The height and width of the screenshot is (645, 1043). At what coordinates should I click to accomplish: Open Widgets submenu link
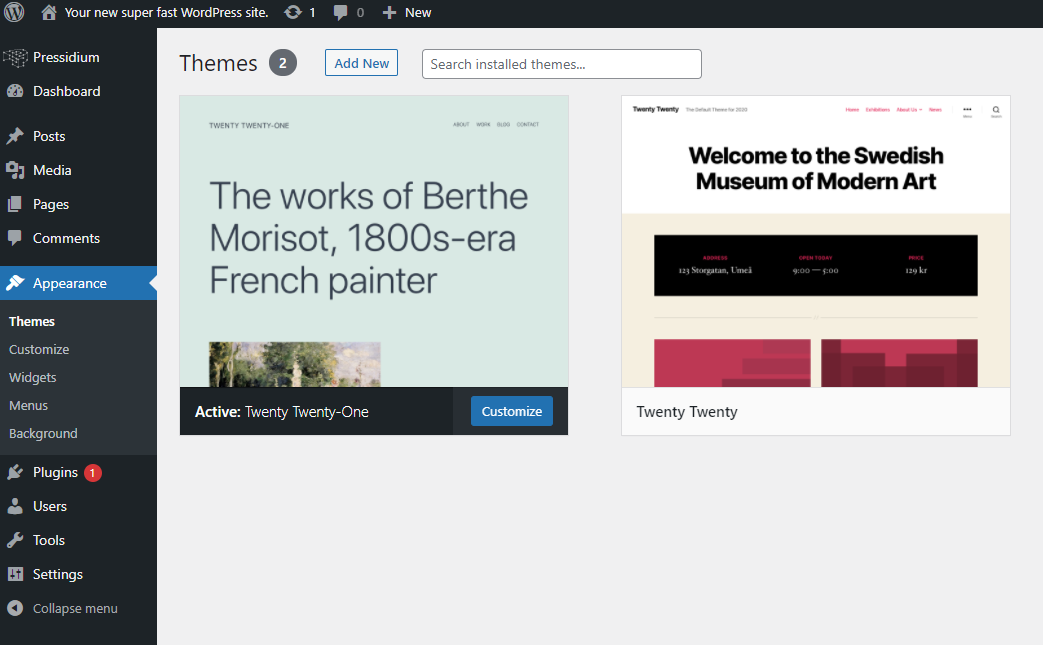point(33,377)
